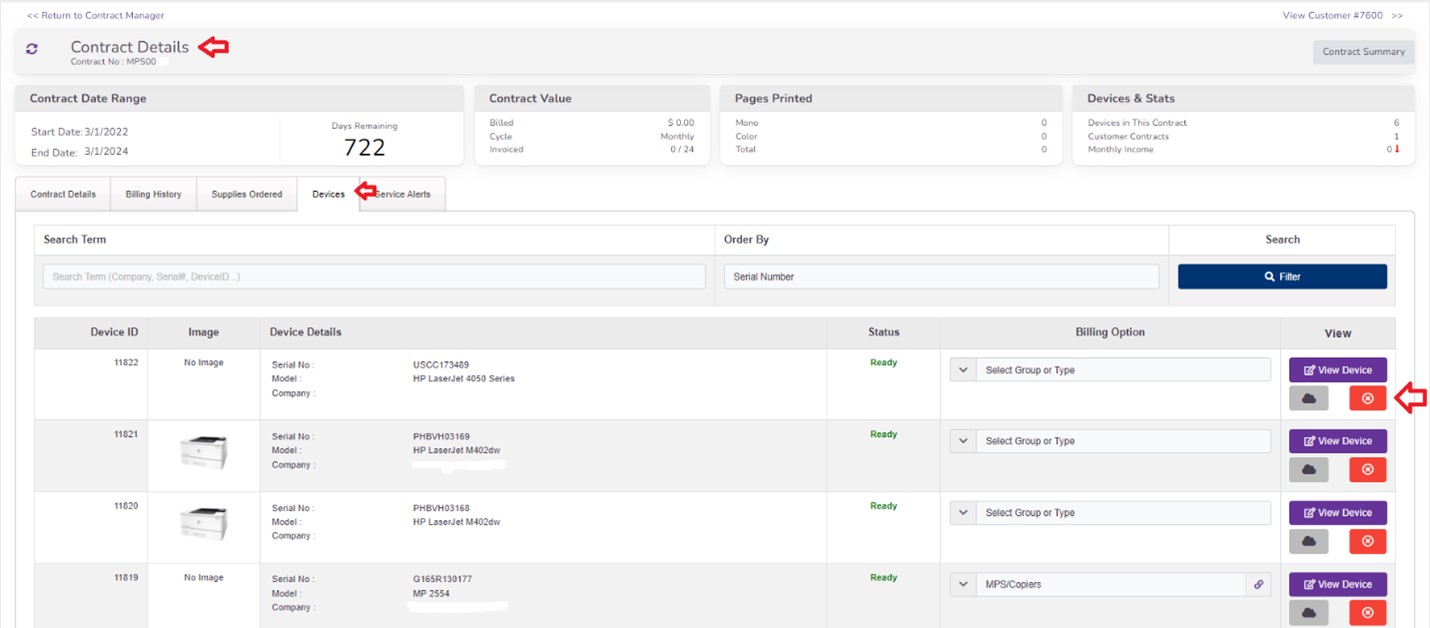Click the refresh icon beside Contract Details

pyautogui.click(x=32, y=49)
